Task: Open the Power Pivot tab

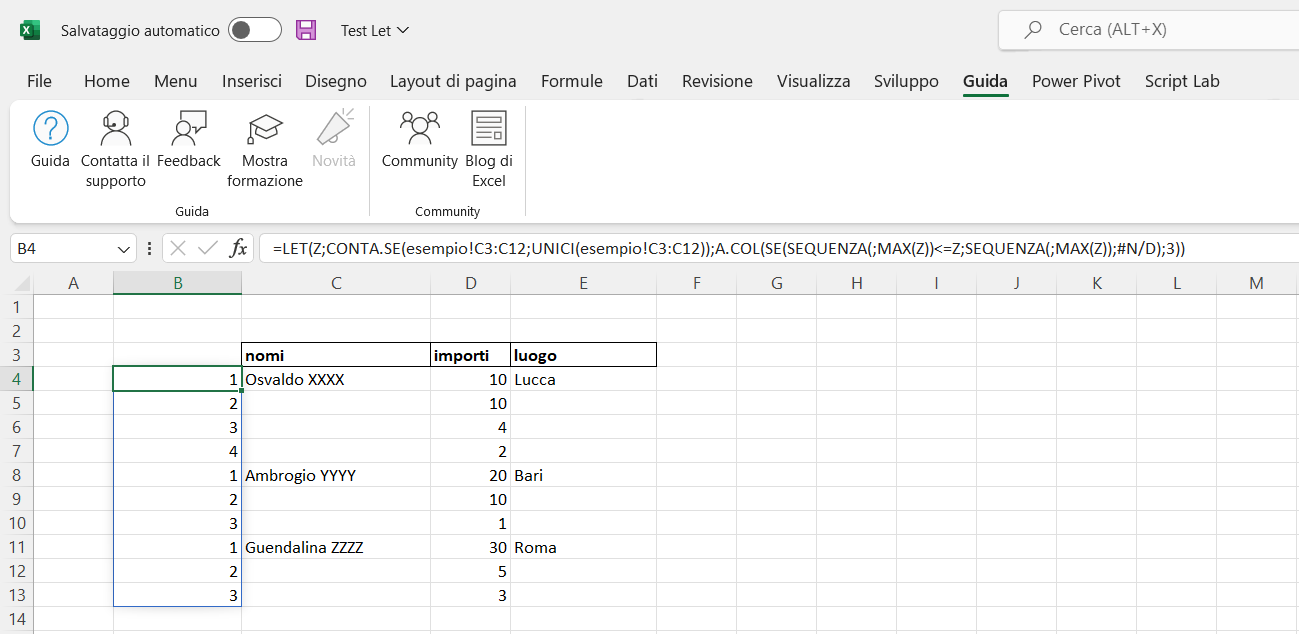Action: point(1076,81)
